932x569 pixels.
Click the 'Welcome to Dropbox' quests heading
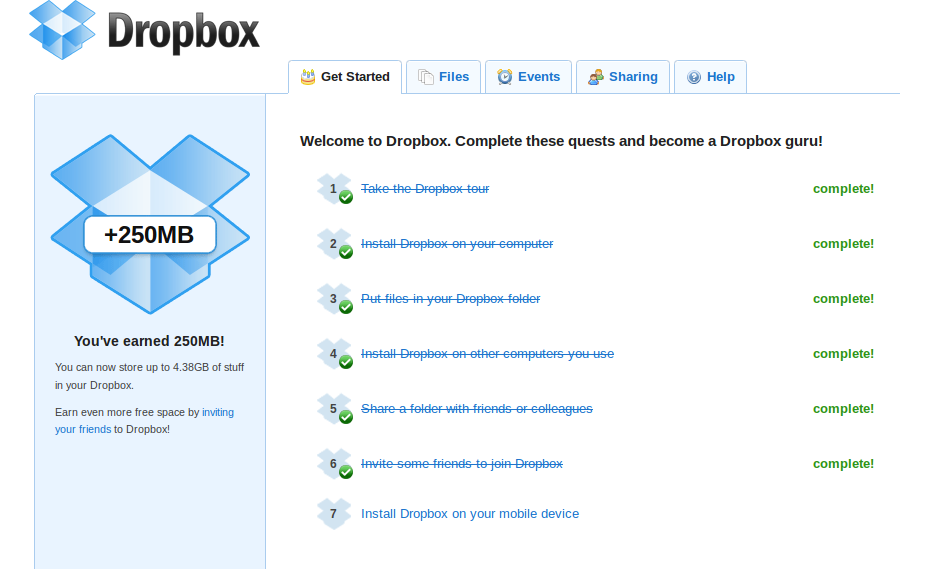pyautogui.click(x=561, y=141)
